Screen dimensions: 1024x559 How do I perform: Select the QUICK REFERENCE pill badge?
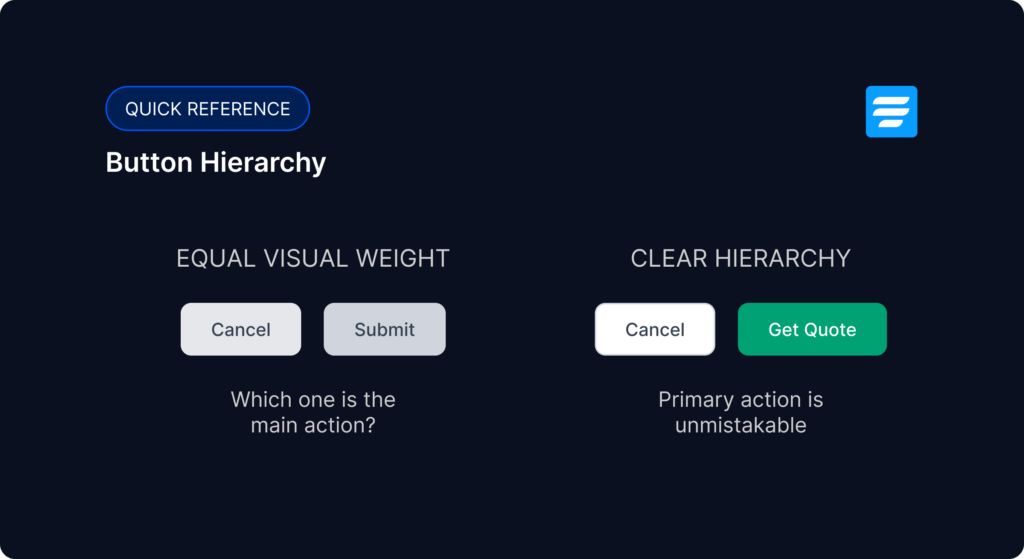pyautogui.click(x=208, y=108)
